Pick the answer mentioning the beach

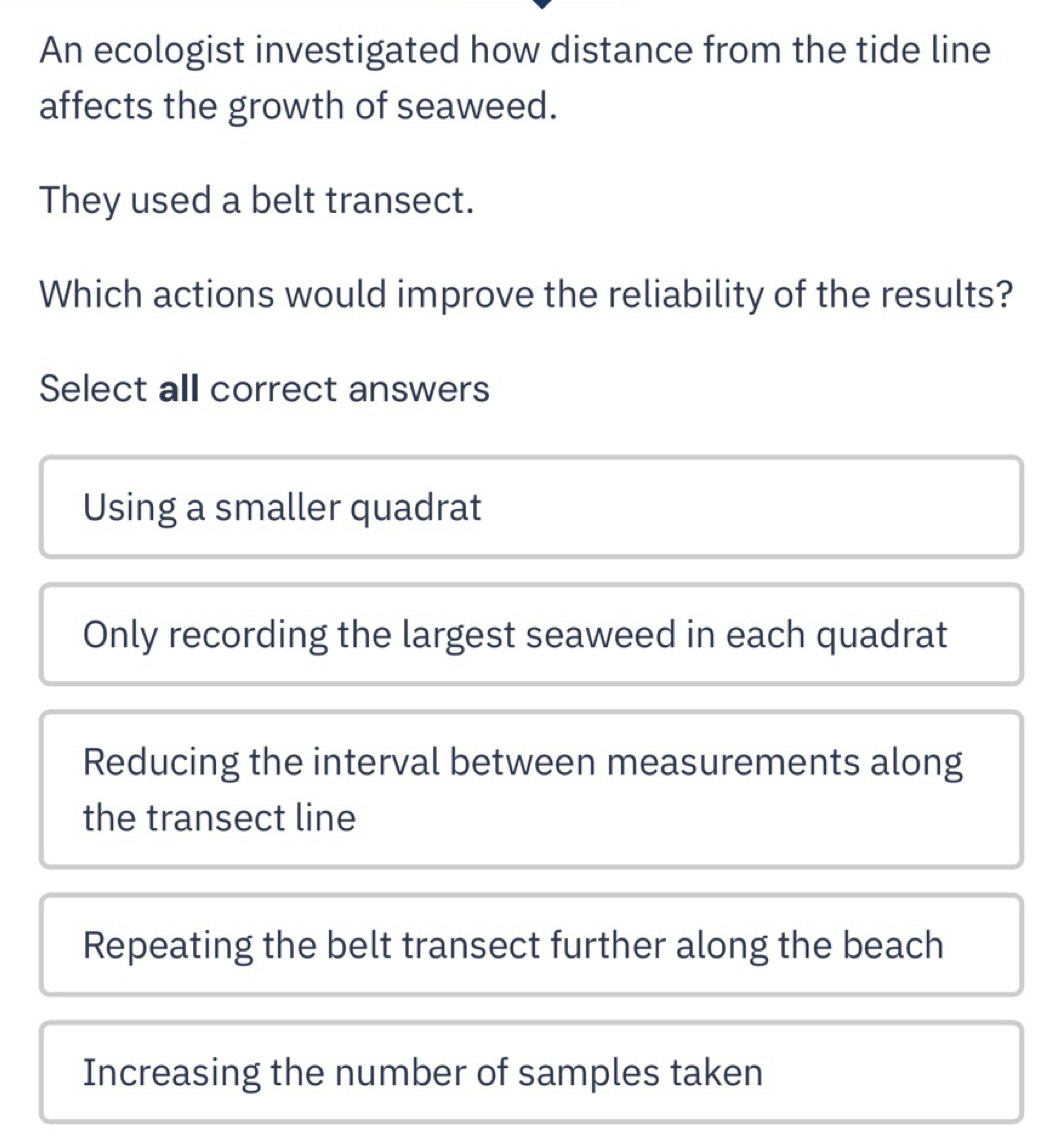[x=531, y=945]
